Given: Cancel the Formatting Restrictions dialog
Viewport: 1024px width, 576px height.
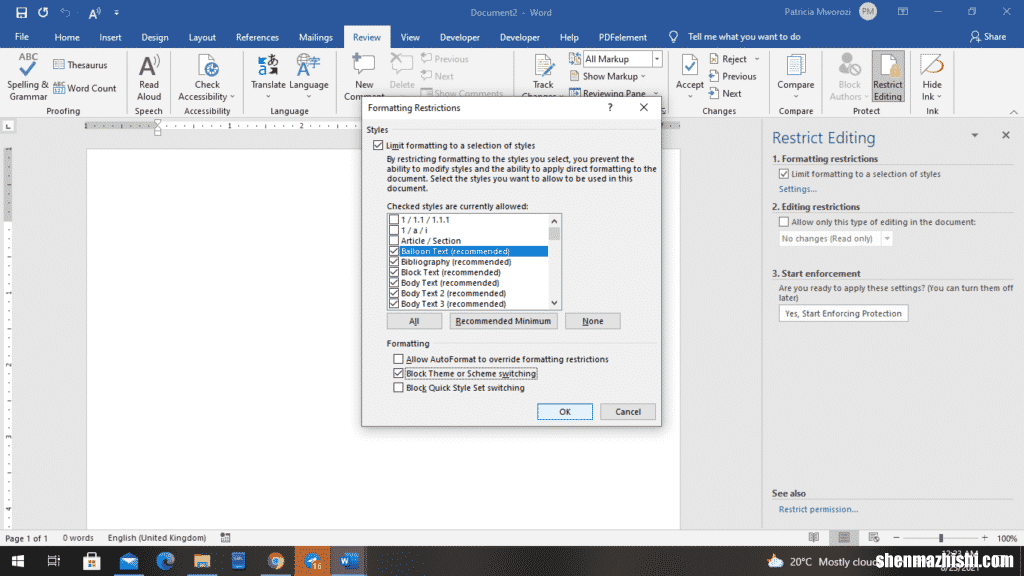Looking at the screenshot, I should pos(628,412).
